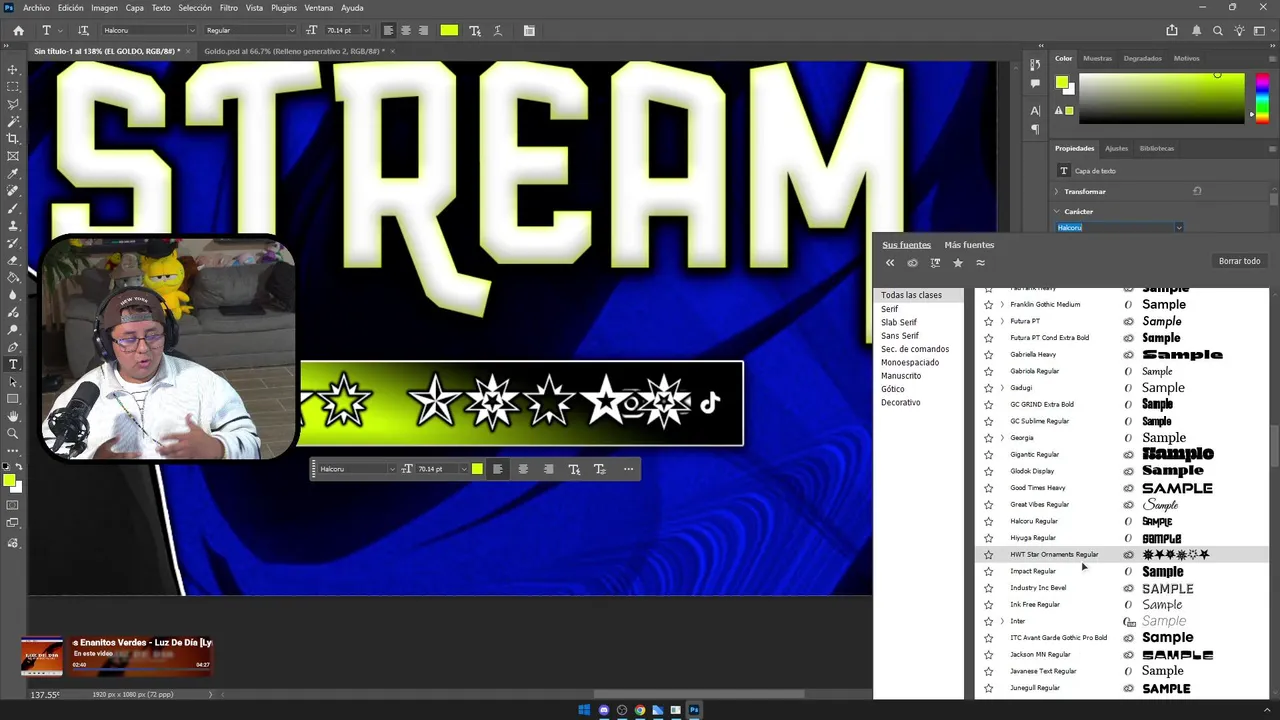Select the Rectangular Marquee tool
This screenshot has width=1280, height=720.
(x=13, y=87)
